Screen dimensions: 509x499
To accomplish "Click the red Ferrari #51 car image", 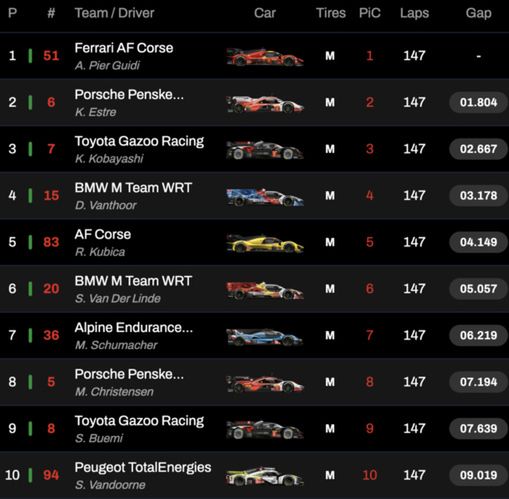I will coord(265,57).
